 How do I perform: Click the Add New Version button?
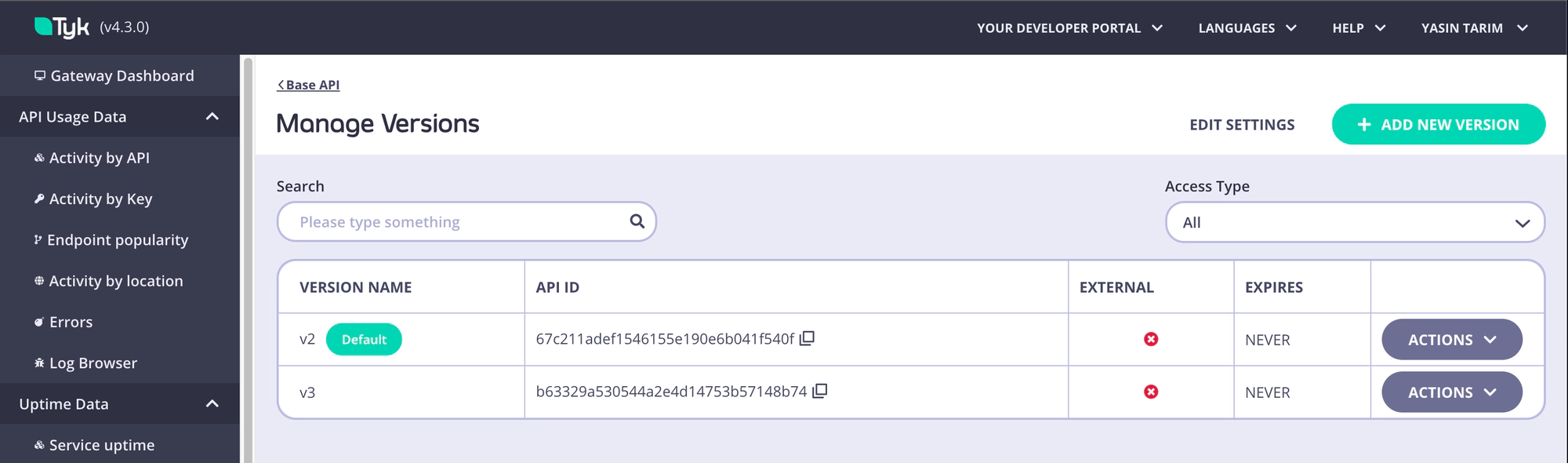click(x=1439, y=124)
